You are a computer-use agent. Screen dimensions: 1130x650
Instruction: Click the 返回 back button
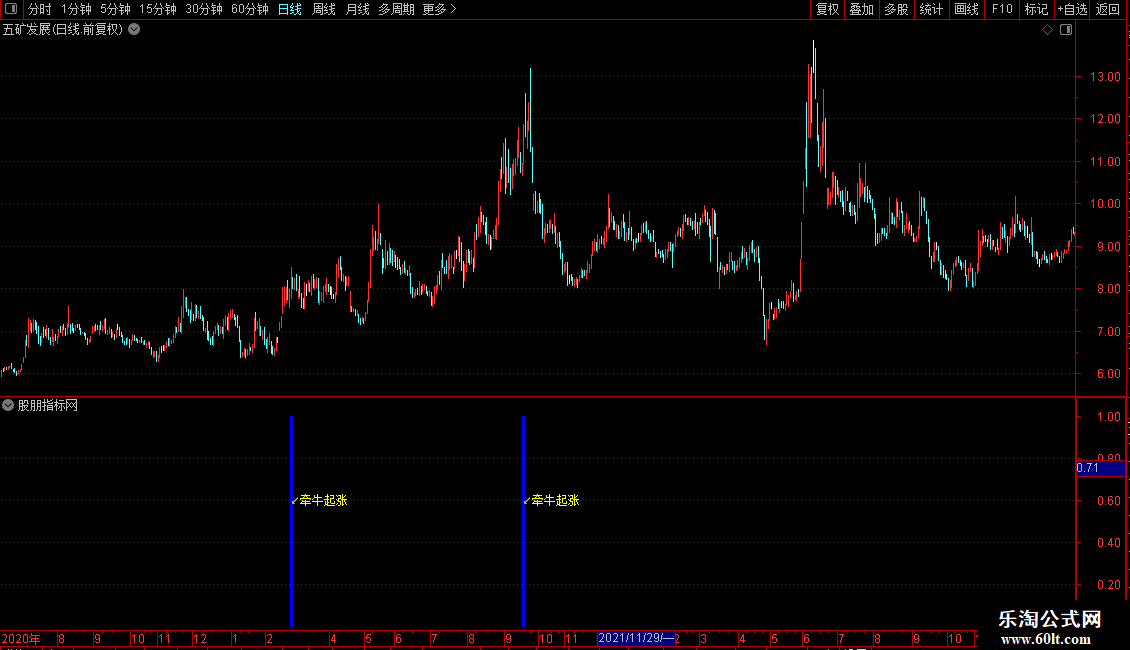coord(1108,9)
